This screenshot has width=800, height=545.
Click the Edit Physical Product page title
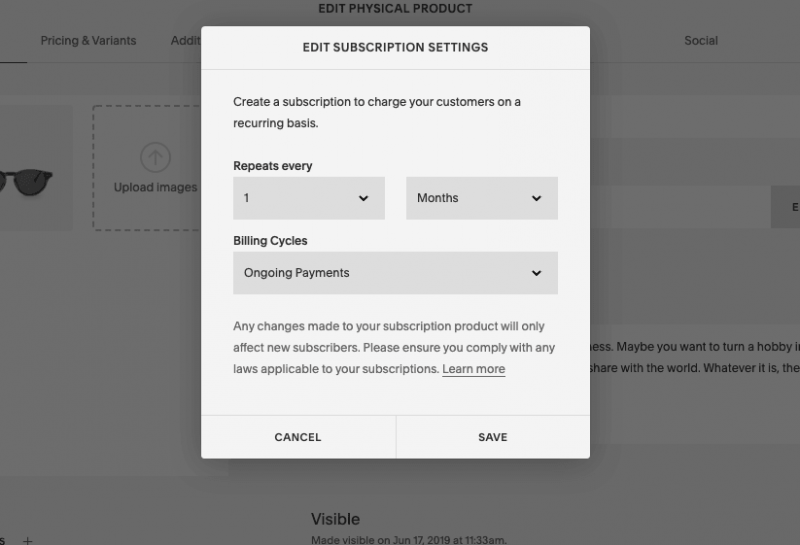395,8
